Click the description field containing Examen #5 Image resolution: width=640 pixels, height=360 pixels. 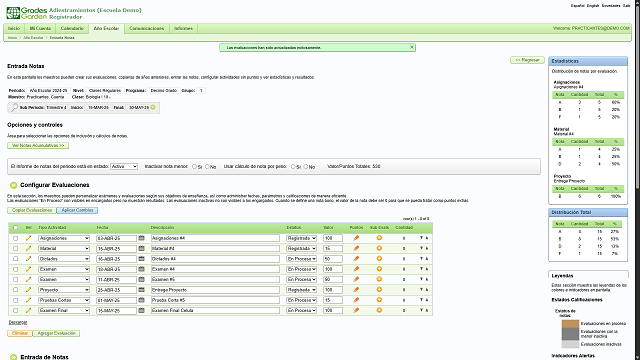pyautogui.click(x=215, y=279)
